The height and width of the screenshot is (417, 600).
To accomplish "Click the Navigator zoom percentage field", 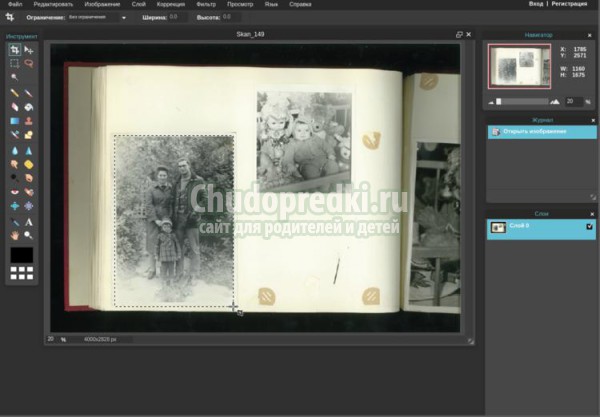I will point(574,101).
